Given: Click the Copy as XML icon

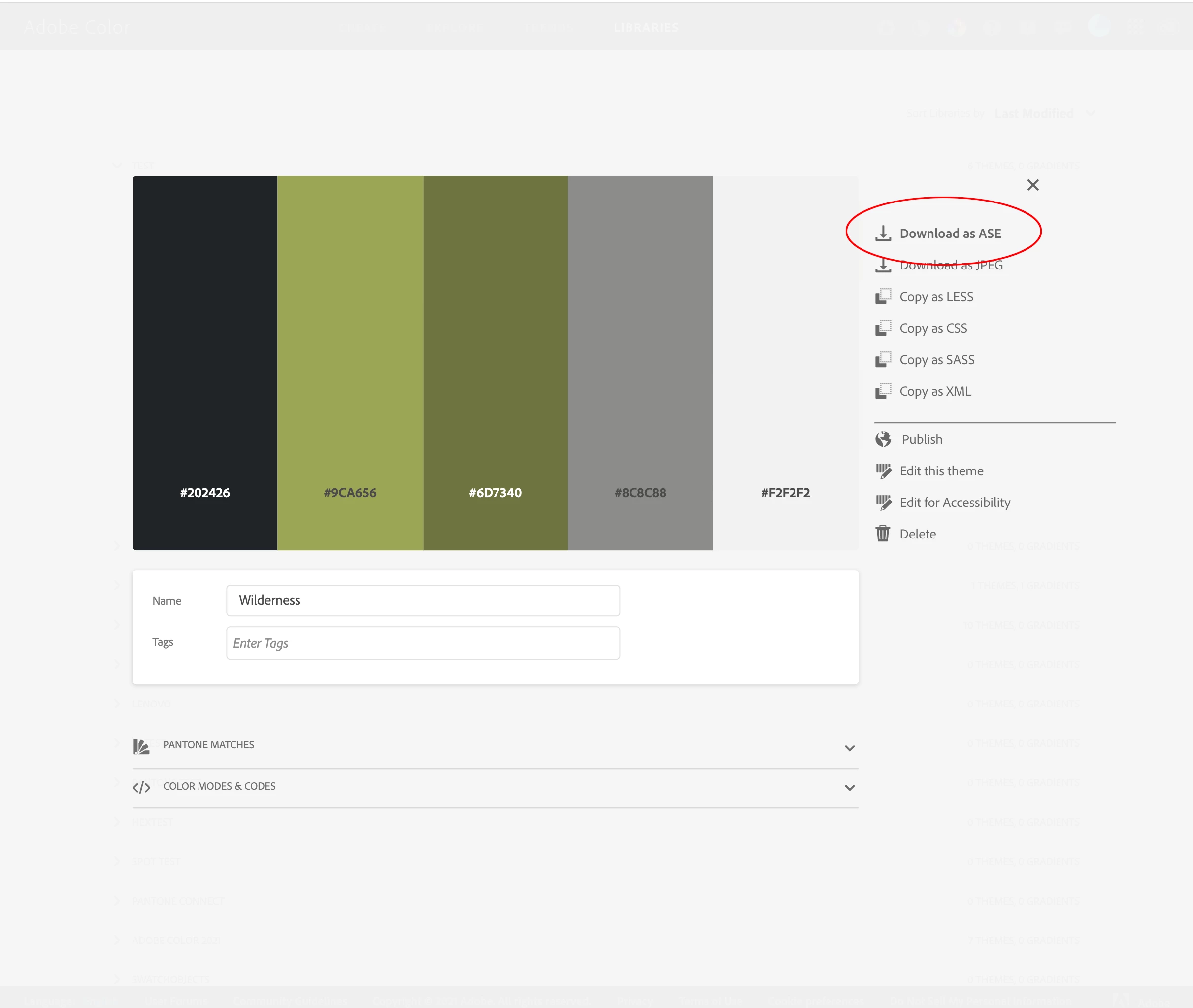Looking at the screenshot, I should 883,391.
